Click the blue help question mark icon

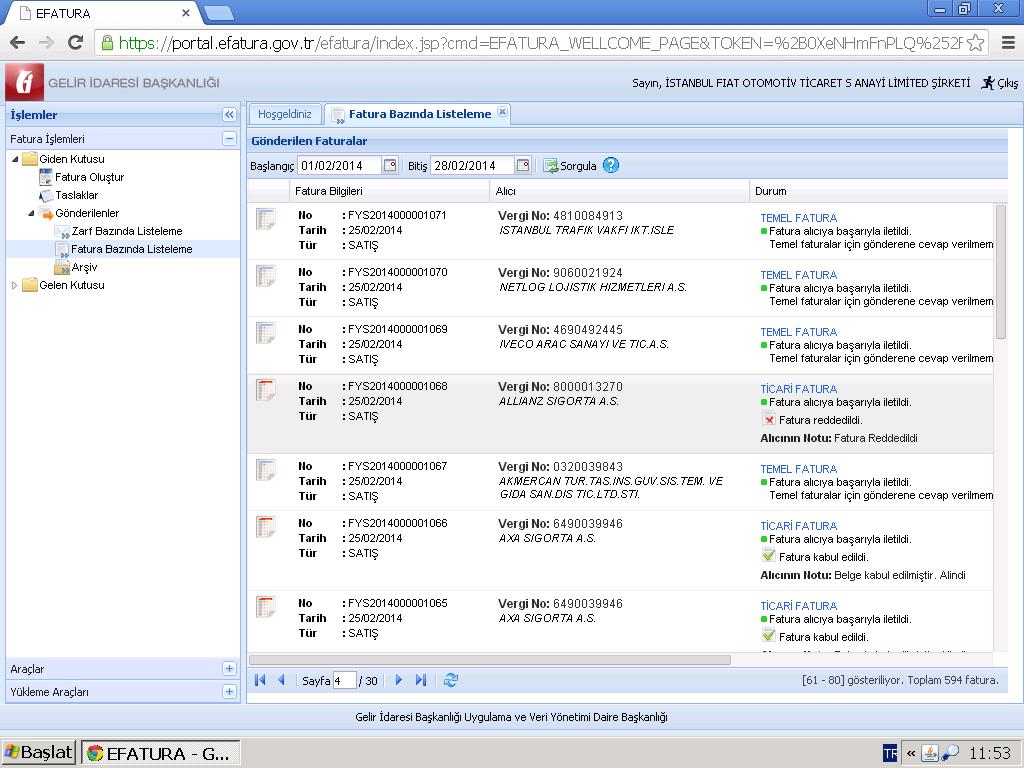pyautogui.click(x=611, y=166)
